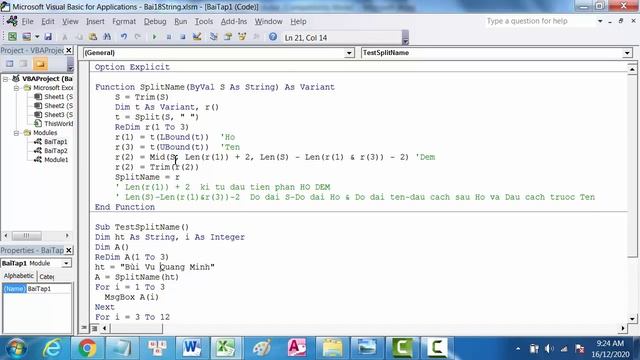Click the Copy toolbar icon
This screenshot has width=640, height=360.
(79, 37)
